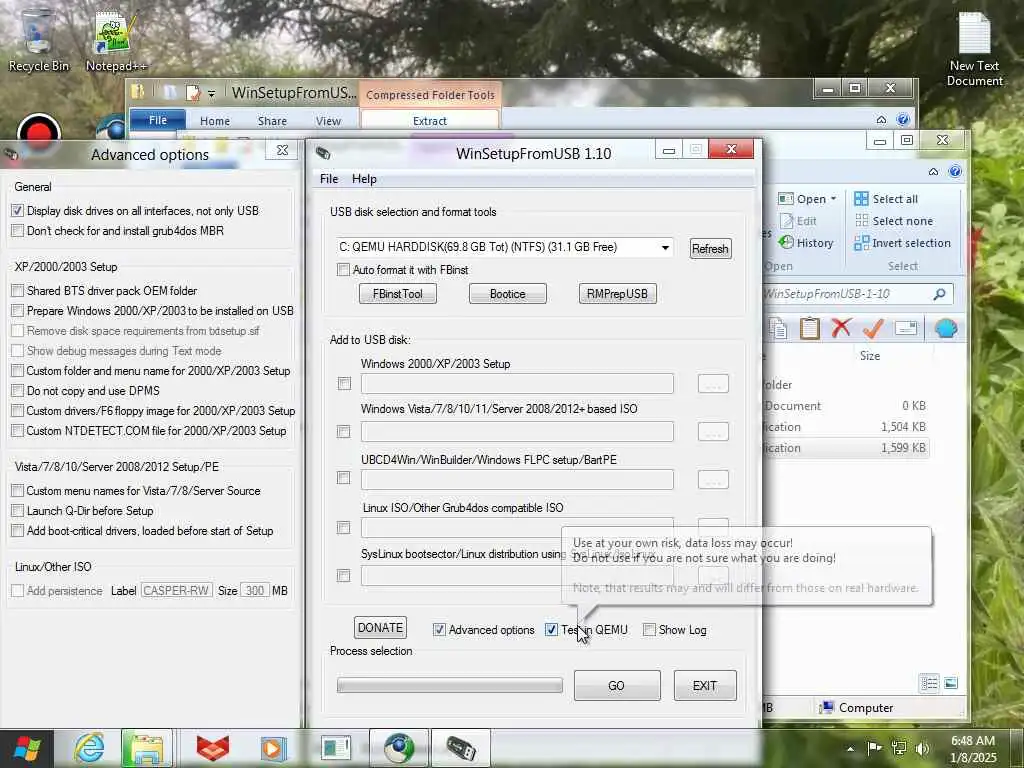Viewport: 1024px width, 768px height.
Task: Click the volume speaker tray icon
Action: click(x=922, y=748)
